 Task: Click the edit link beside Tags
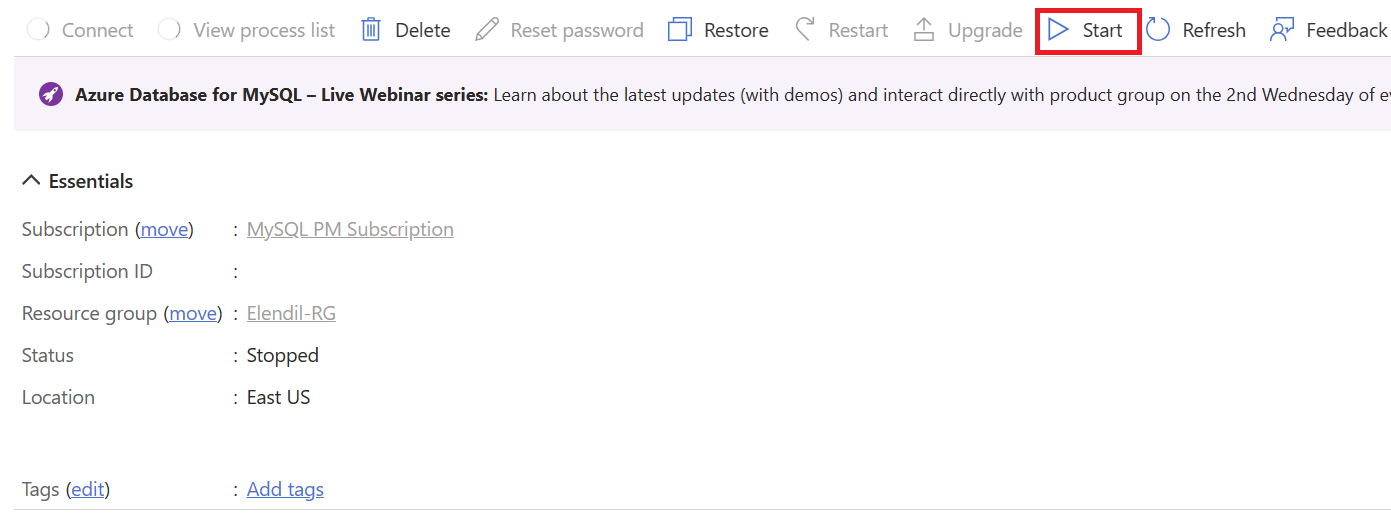point(87,490)
